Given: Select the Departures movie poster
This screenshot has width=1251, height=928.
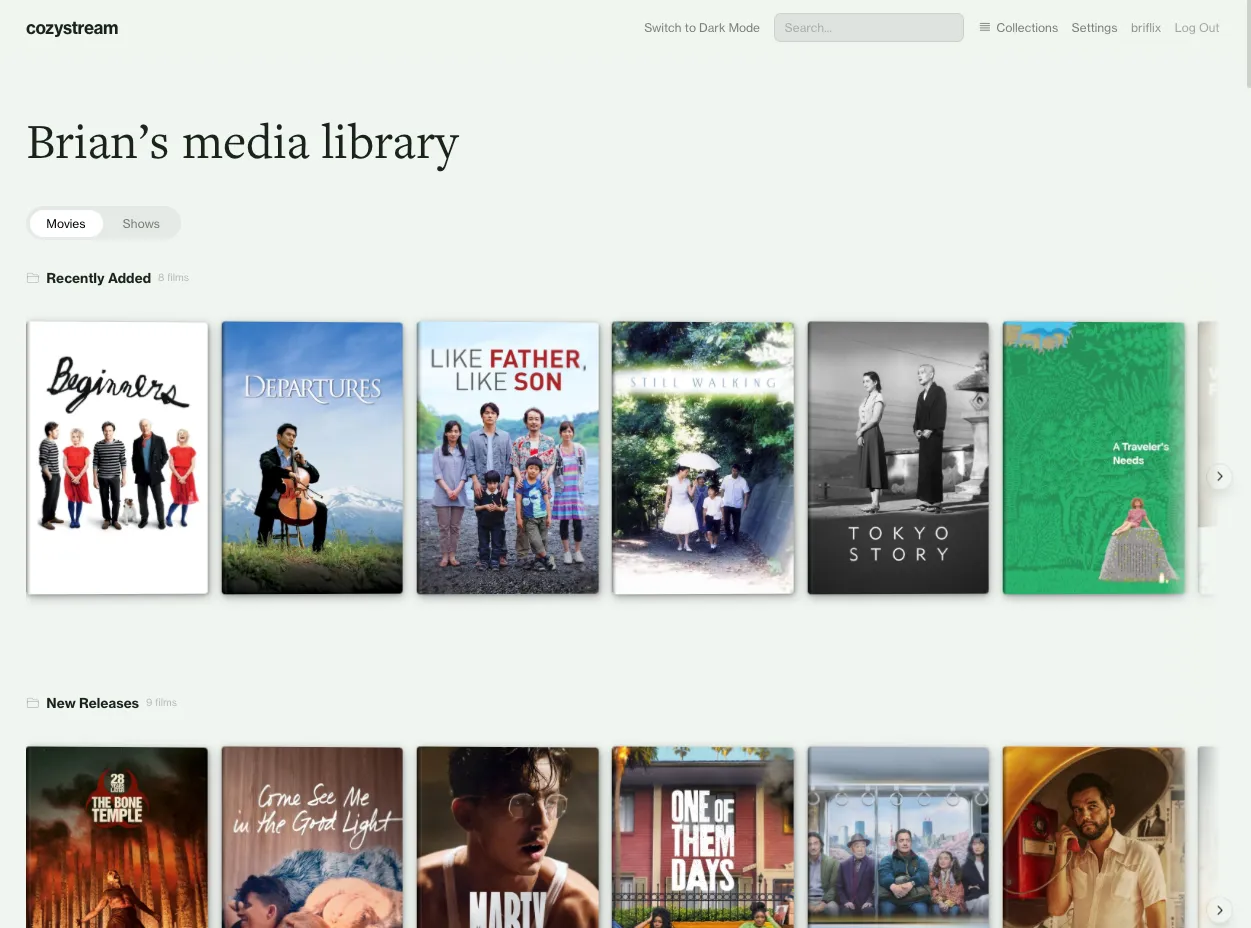Looking at the screenshot, I should pos(312,458).
